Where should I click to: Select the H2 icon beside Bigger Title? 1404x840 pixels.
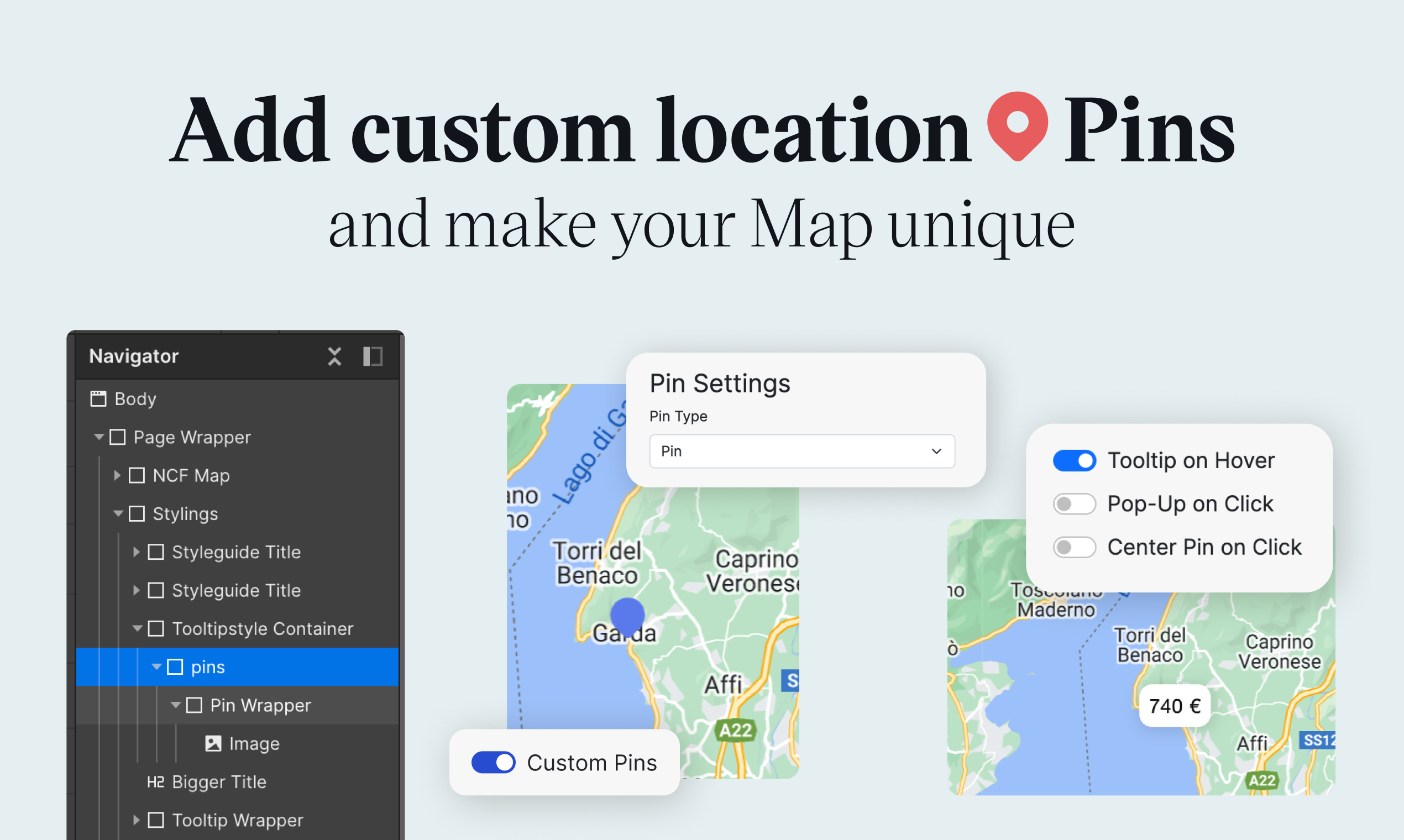click(155, 782)
